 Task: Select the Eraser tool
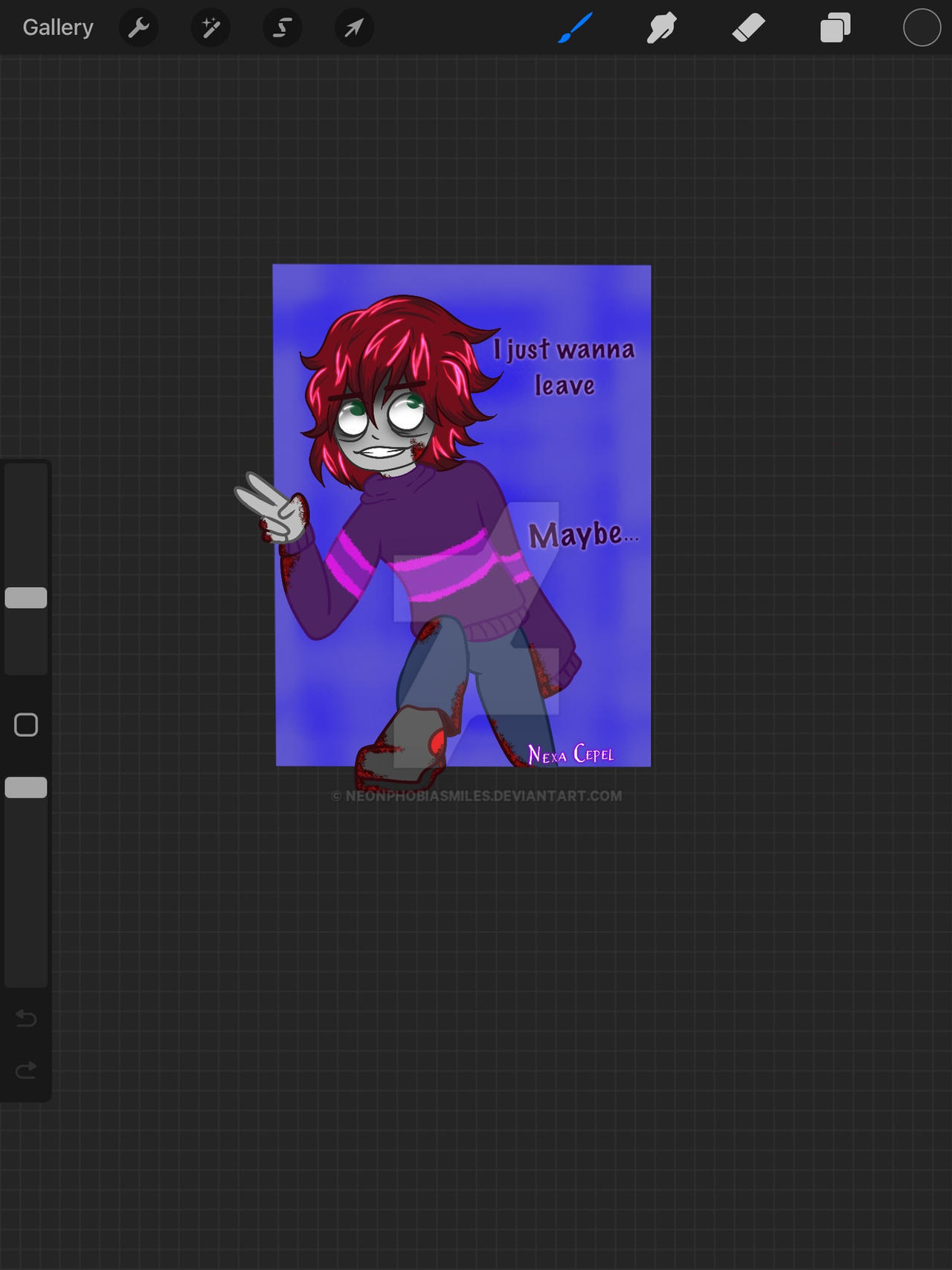748,28
